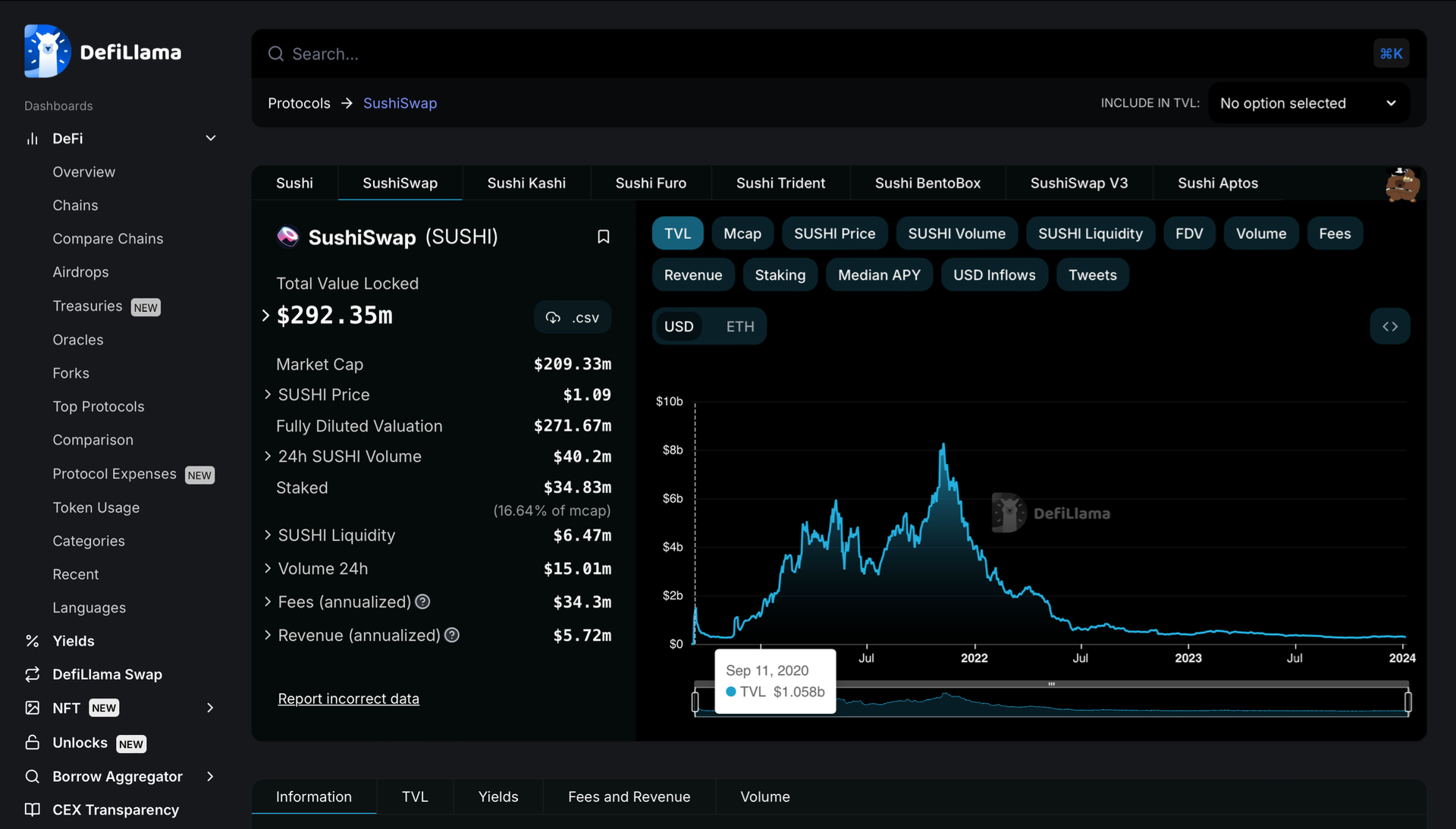Enable Median APY on chart

pyautogui.click(x=879, y=275)
